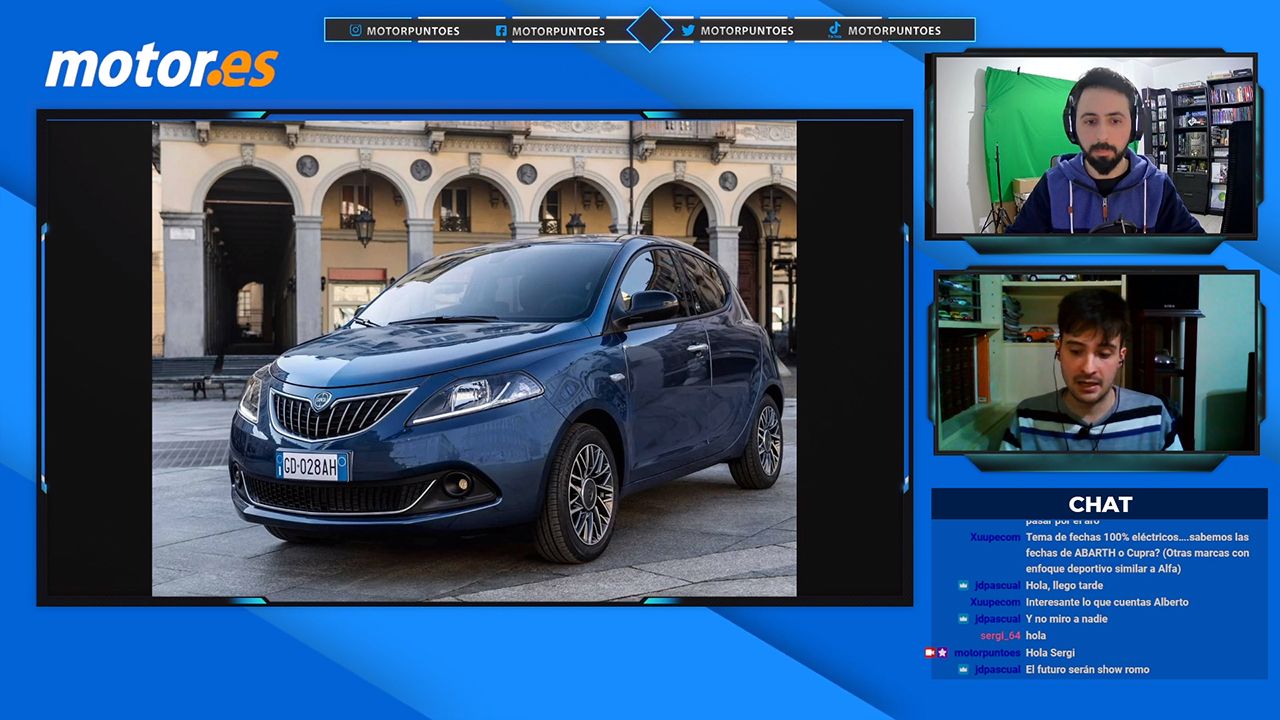This screenshot has height=720, width=1280.
Task: Open the MOTORPUNTOES TikTok handle text
Action: (x=894, y=31)
